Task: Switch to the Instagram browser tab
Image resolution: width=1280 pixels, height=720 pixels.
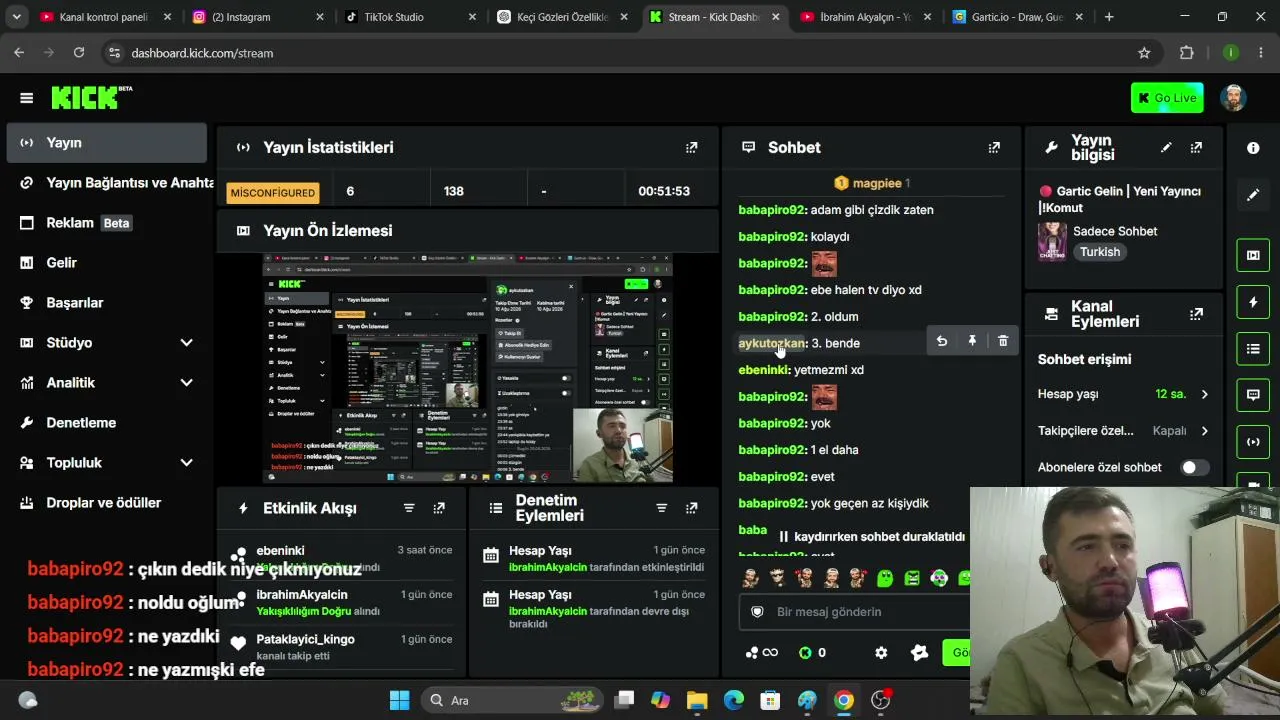Action: 257,17
